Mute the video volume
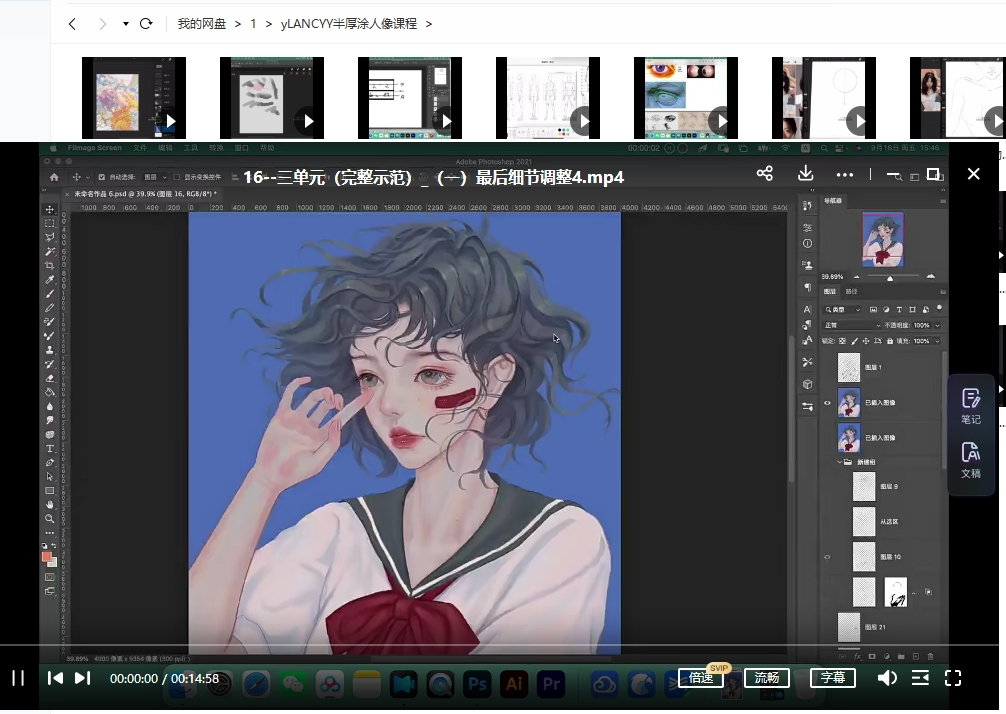 [x=887, y=678]
